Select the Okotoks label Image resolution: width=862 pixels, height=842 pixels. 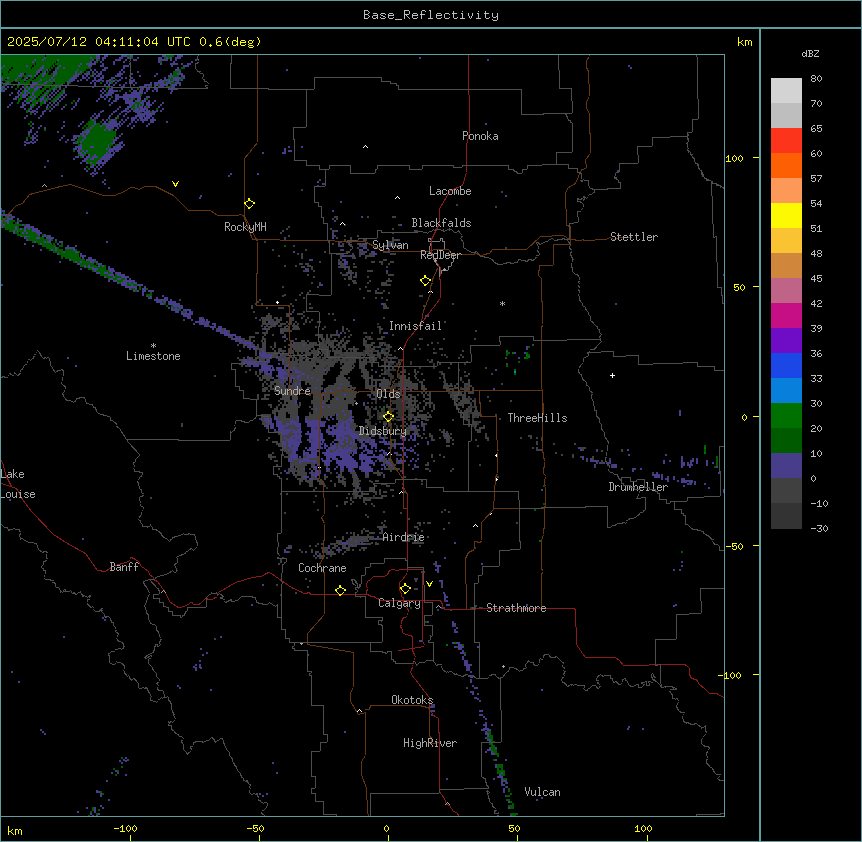pos(412,700)
